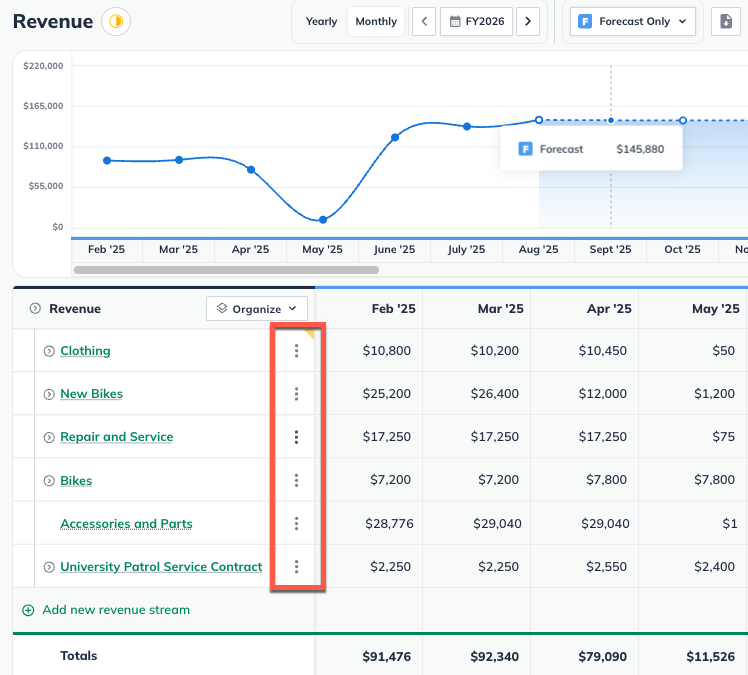748x675 pixels.
Task: Expand the New Bikes row
Action: coord(49,394)
